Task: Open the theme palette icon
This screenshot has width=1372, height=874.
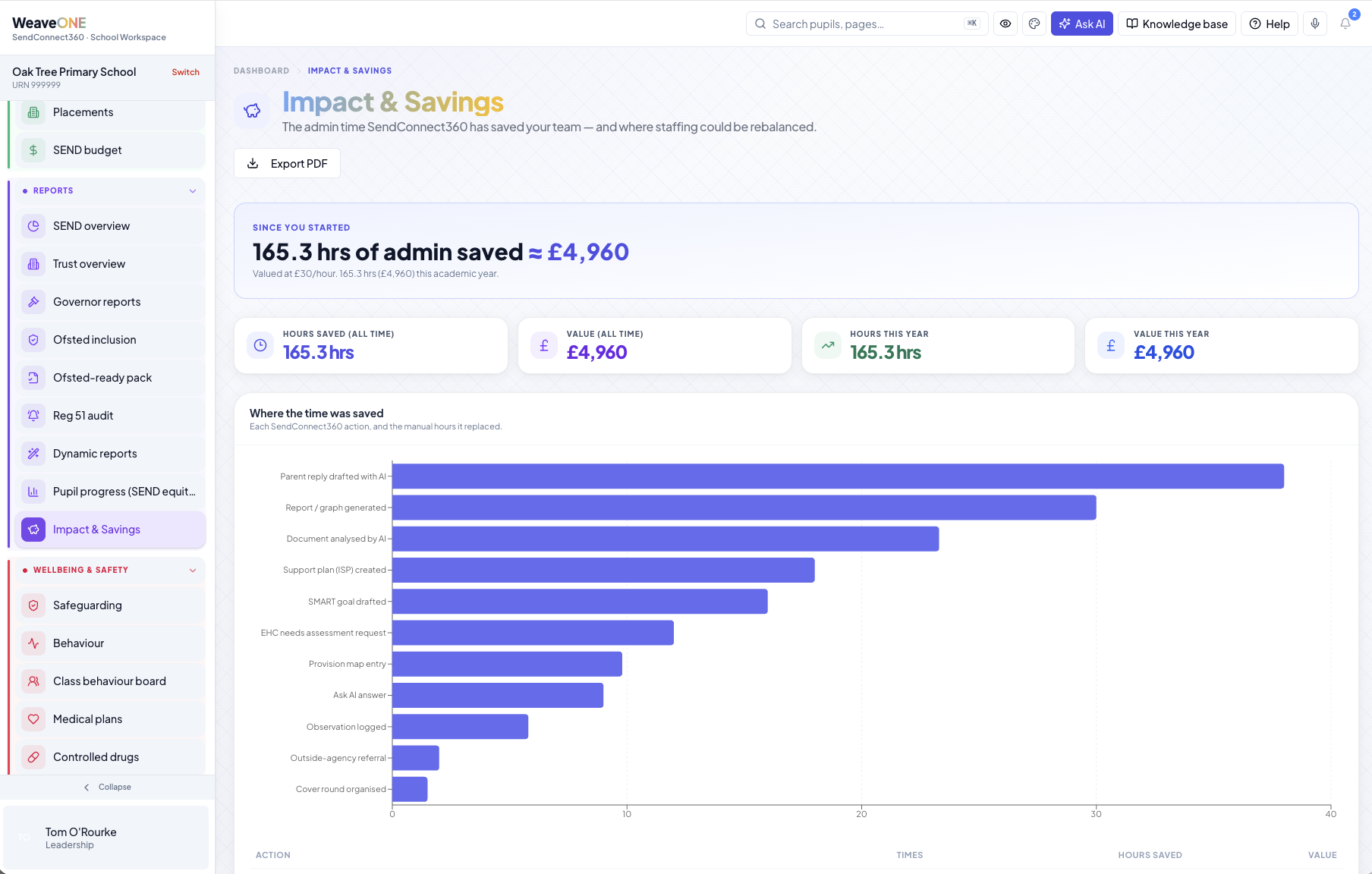Action: [1034, 24]
